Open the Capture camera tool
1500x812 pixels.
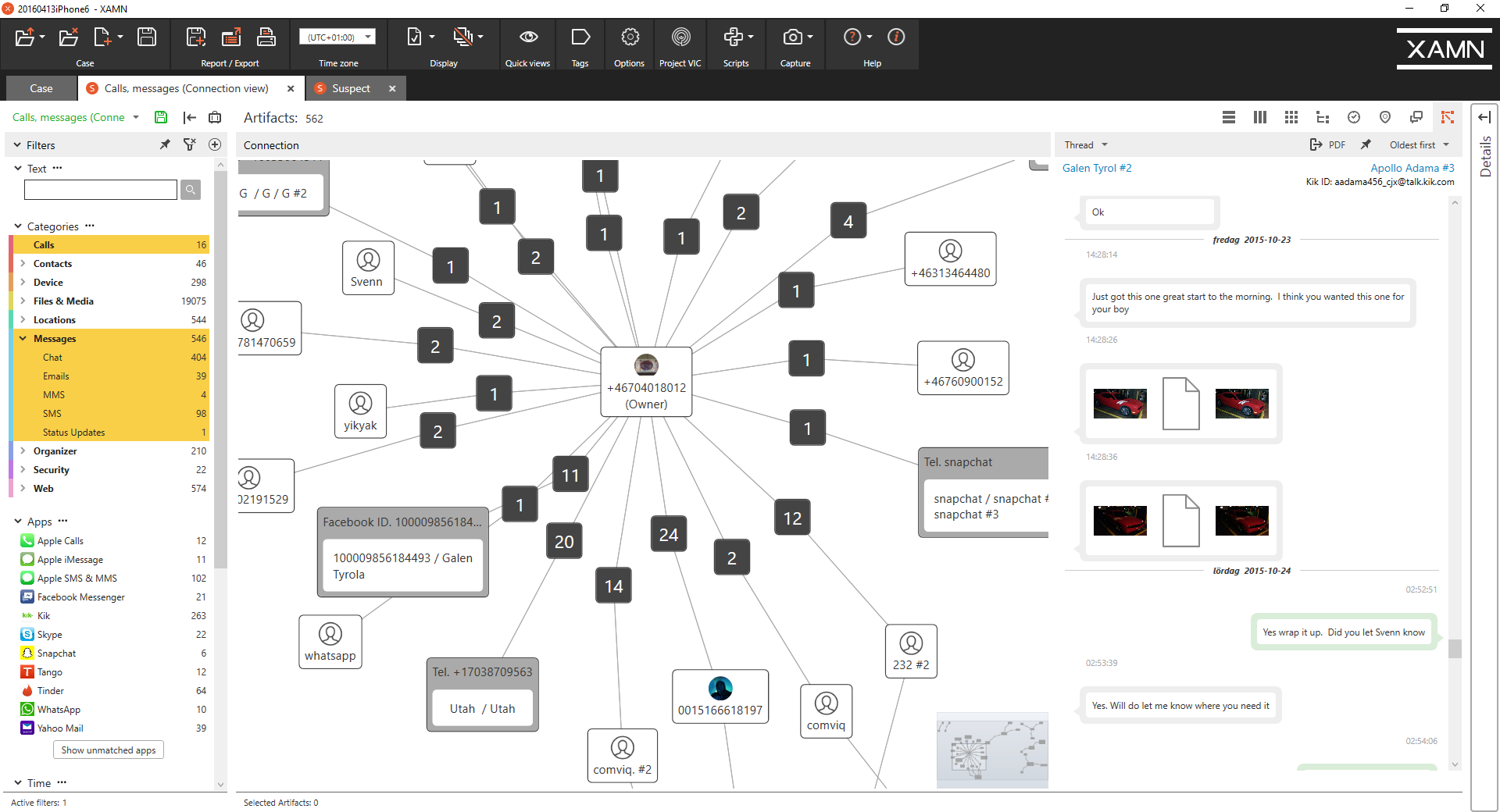pos(793,37)
